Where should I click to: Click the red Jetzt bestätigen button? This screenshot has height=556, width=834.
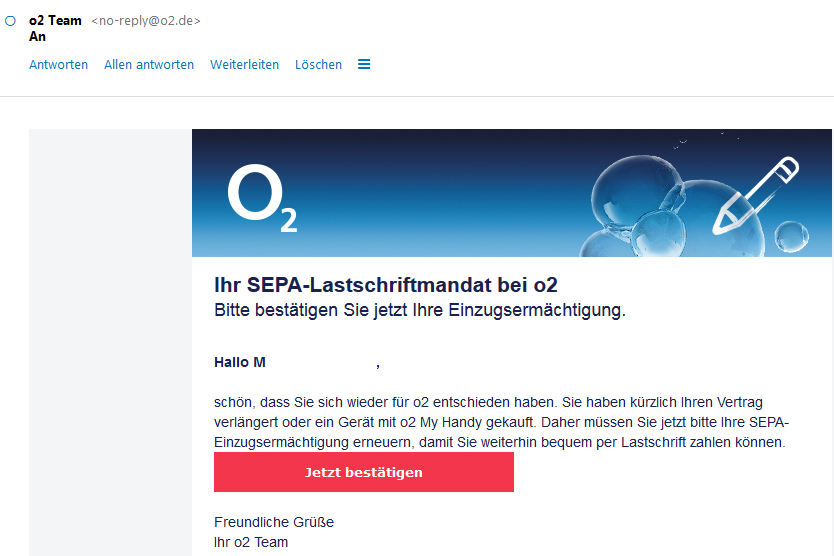364,472
